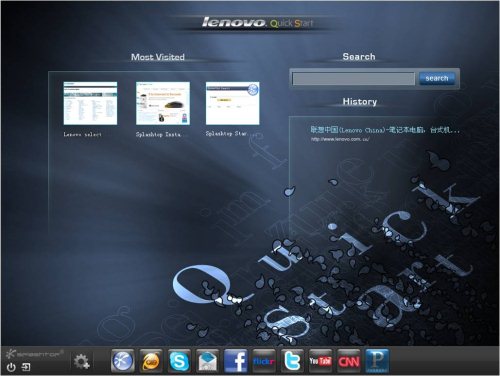
Task: Open the Splashtop web browser icon
Action: click(x=123, y=361)
